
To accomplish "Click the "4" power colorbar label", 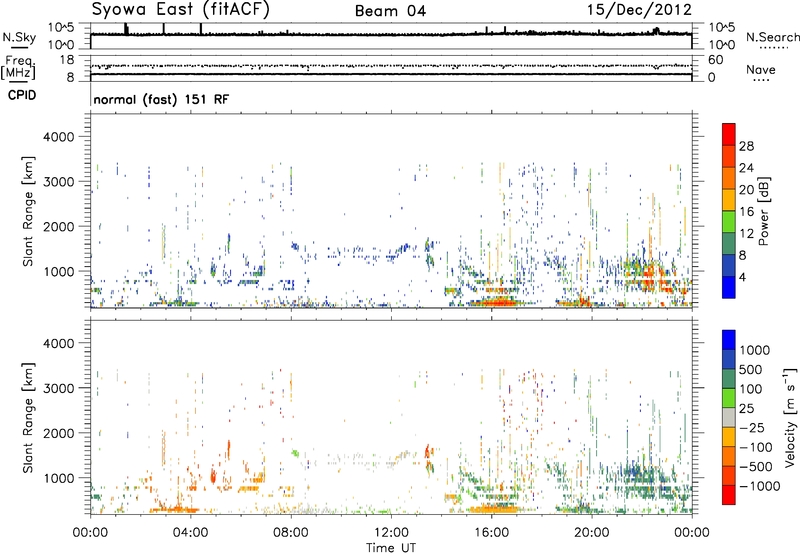I will [742, 277].
